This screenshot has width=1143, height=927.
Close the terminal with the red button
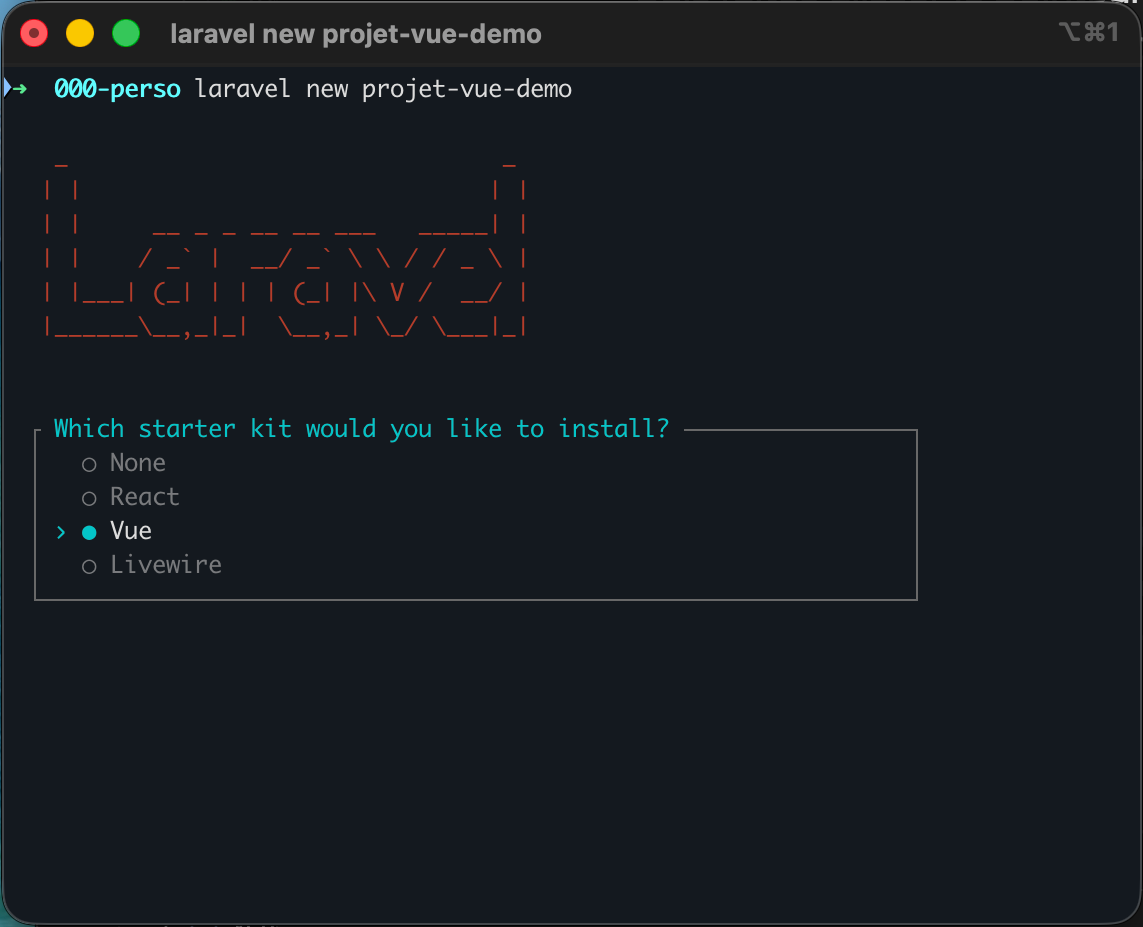click(x=35, y=34)
